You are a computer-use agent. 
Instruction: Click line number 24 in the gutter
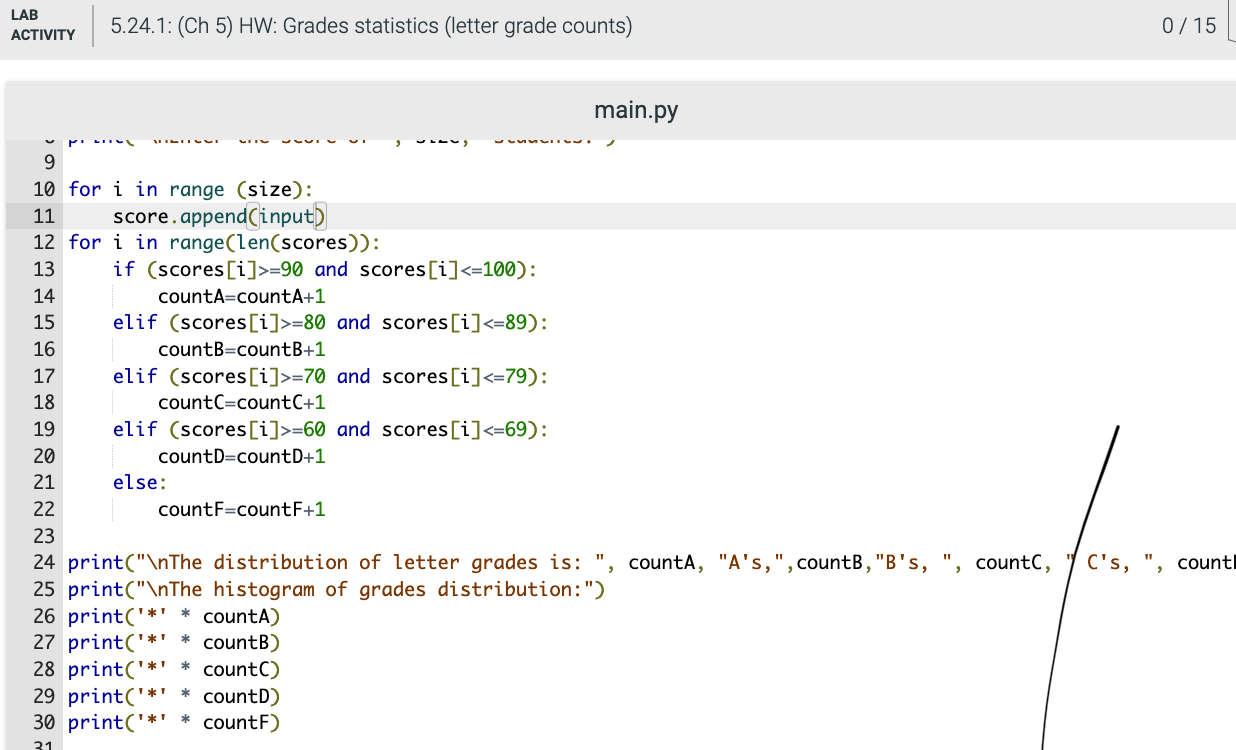click(x=44, y=563)
